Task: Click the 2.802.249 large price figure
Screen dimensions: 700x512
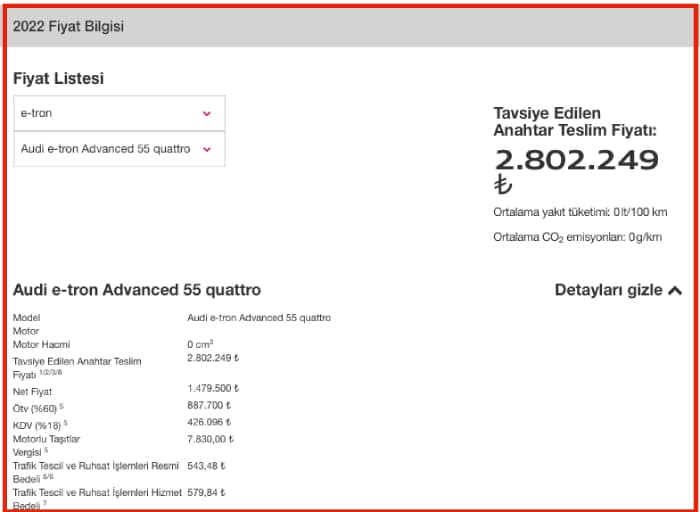Action: (x=576, y=160)
